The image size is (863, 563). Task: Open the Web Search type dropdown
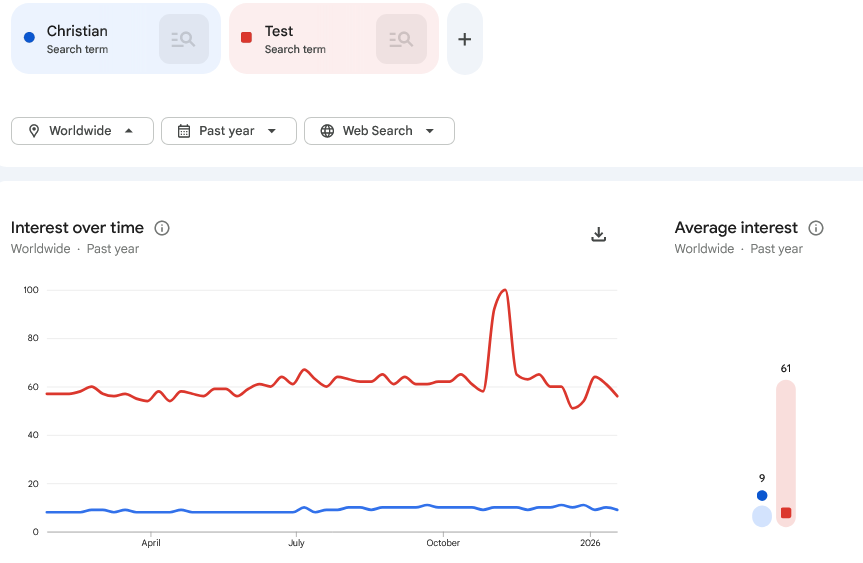pos(430,131)
